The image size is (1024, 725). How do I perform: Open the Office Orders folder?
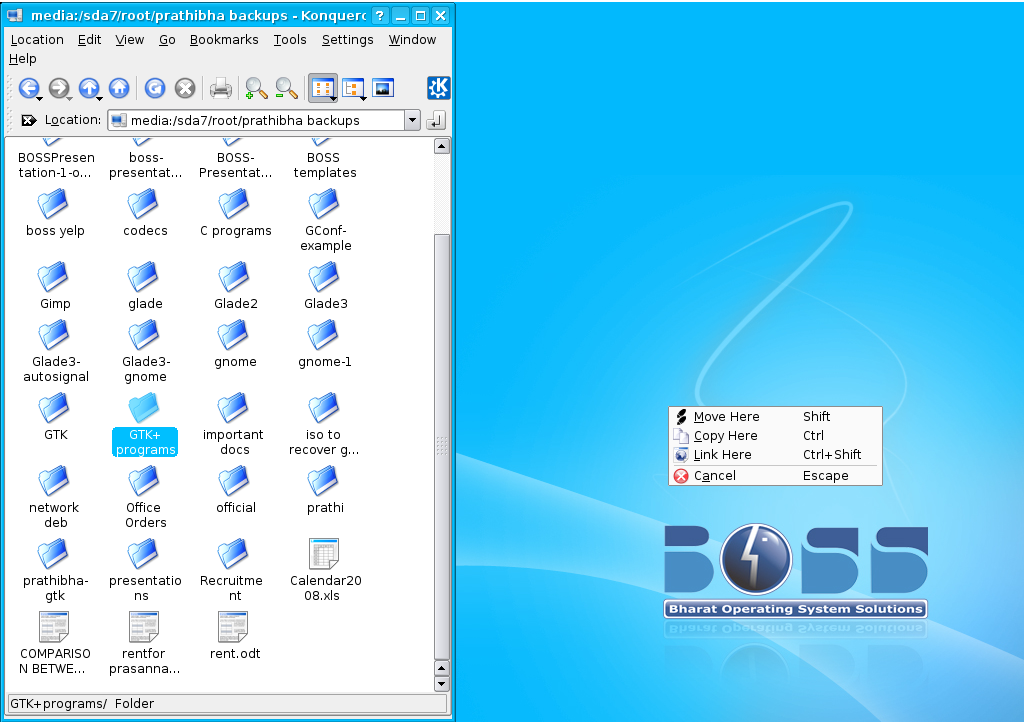click(x=146, y=497)
